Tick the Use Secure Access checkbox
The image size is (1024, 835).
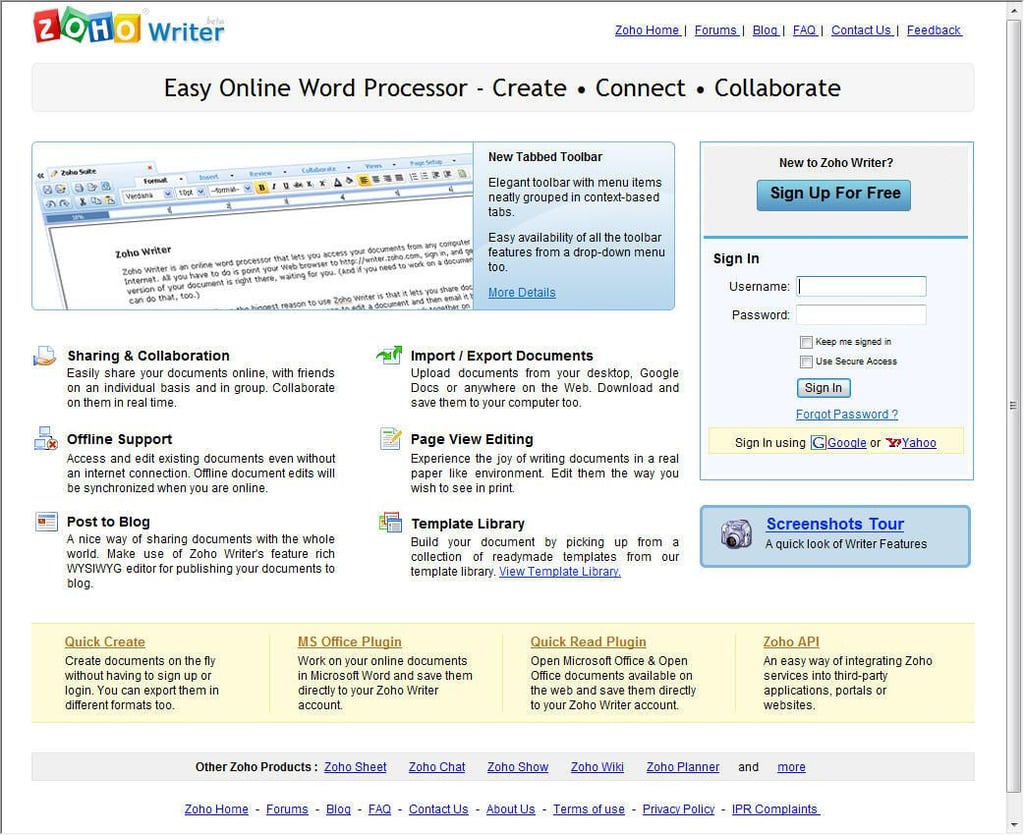pyautogui.click(x=807, y=362)
